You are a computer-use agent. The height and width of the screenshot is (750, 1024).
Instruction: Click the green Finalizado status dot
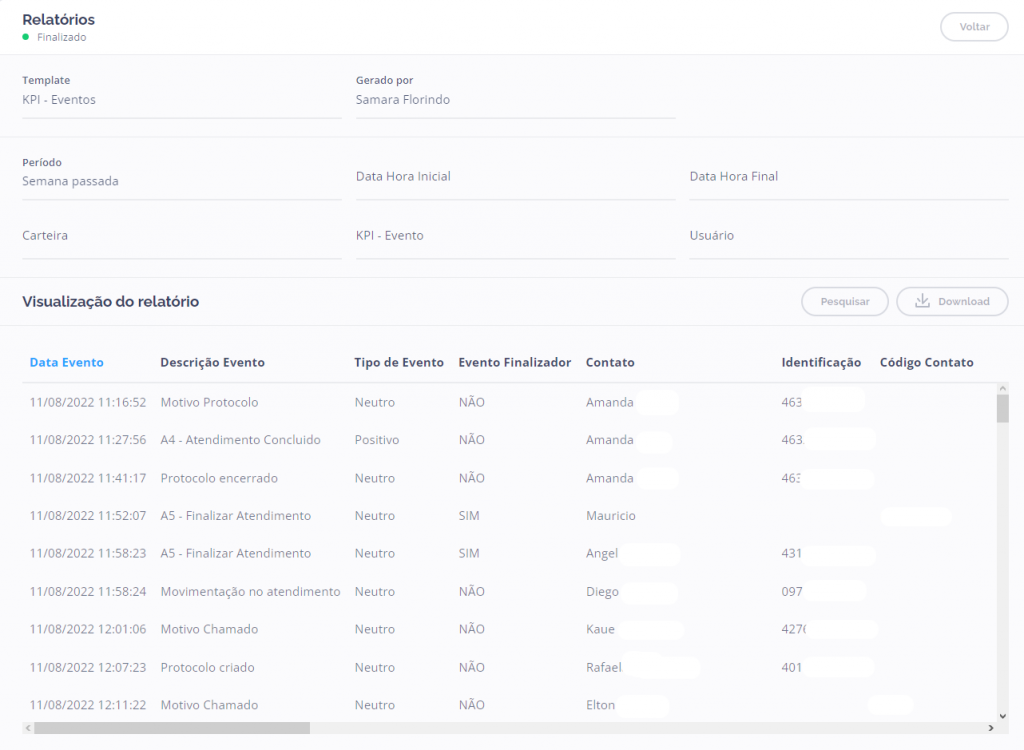tap(26, 37)
